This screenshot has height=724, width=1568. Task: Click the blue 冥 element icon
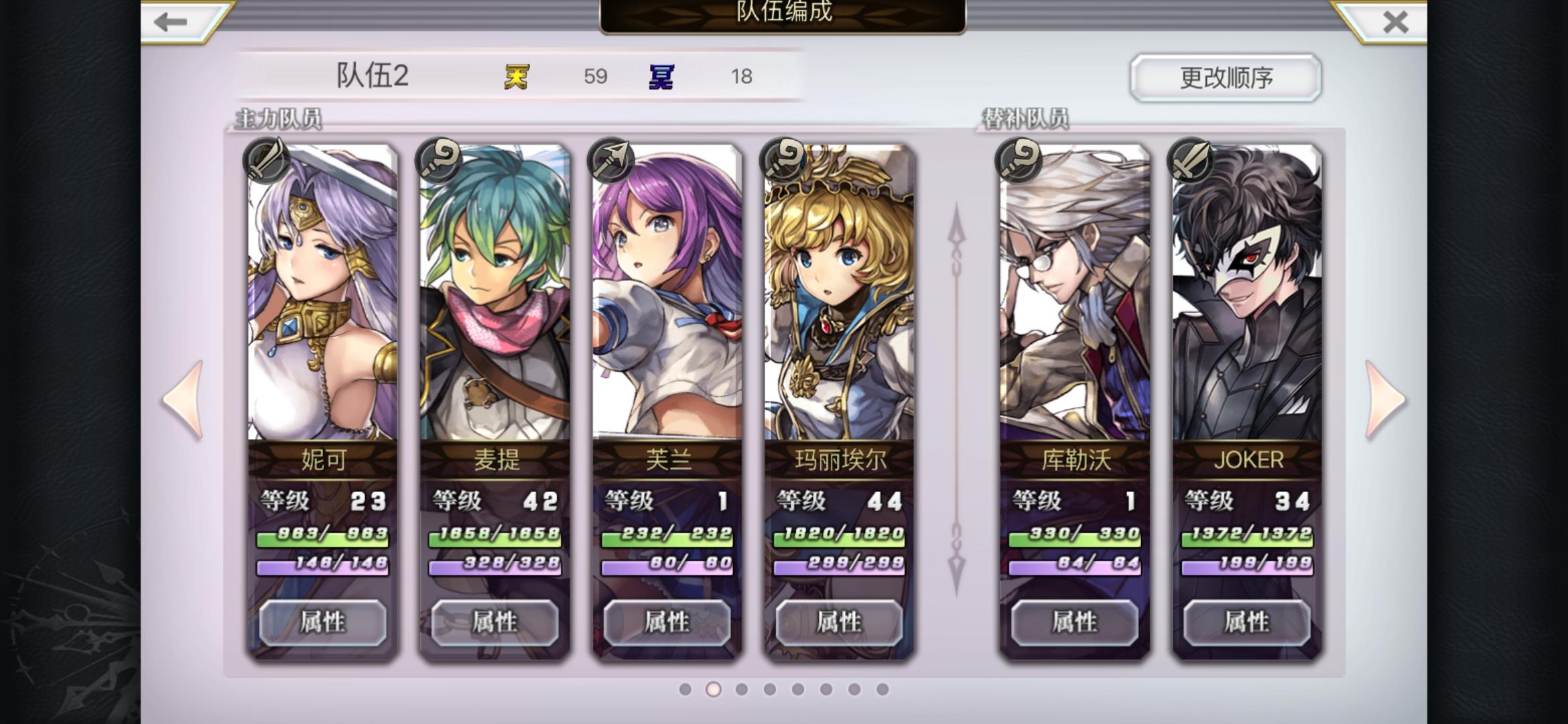click(x=661, y=76)
